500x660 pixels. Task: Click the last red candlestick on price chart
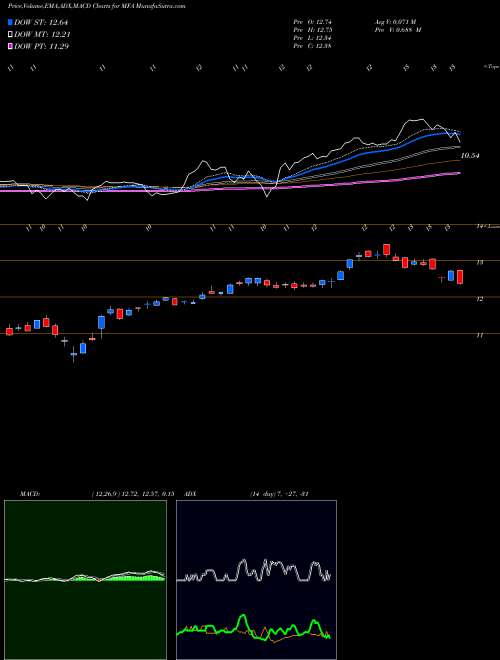point(460,277)
